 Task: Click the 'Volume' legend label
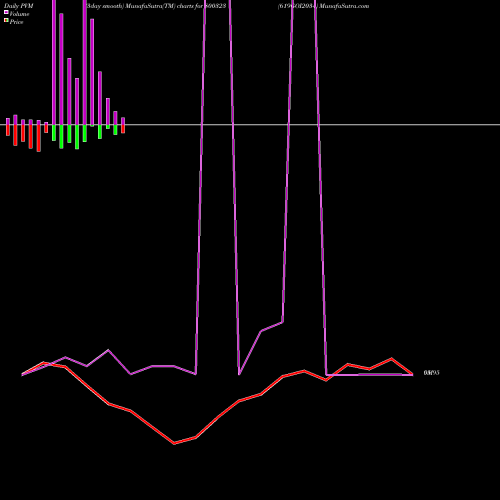coord(19,14)
